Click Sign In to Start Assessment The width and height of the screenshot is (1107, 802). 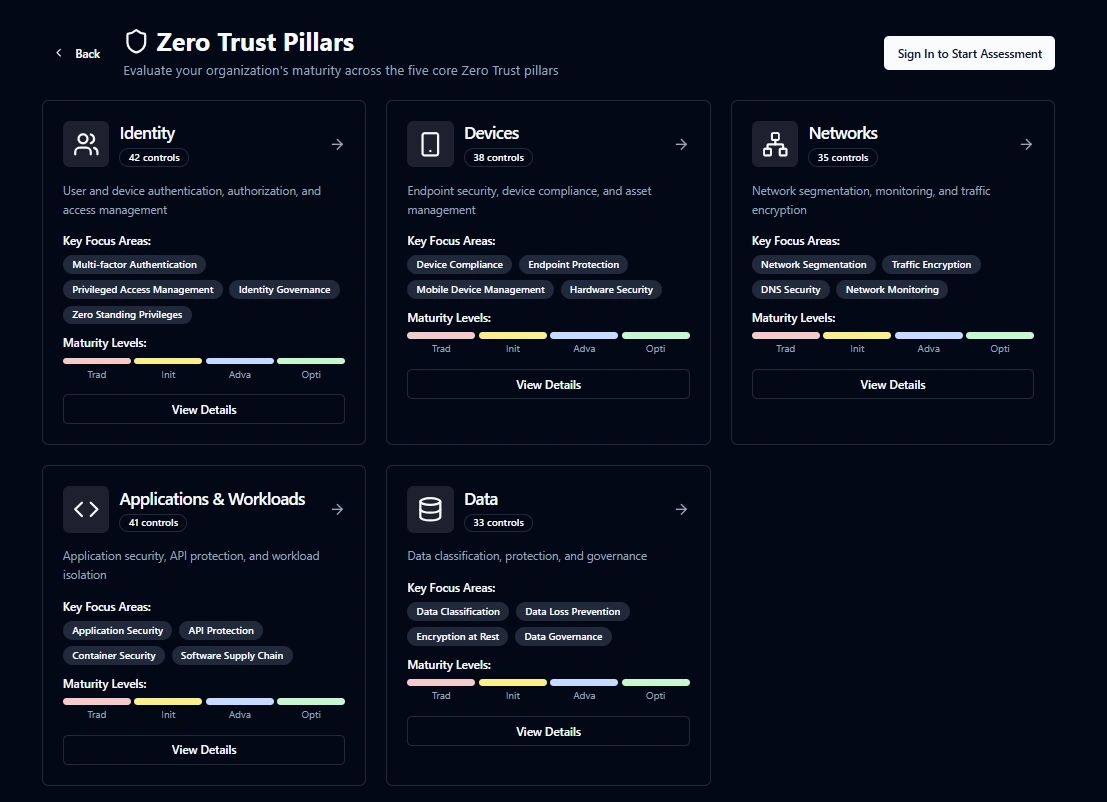point(969,54)
